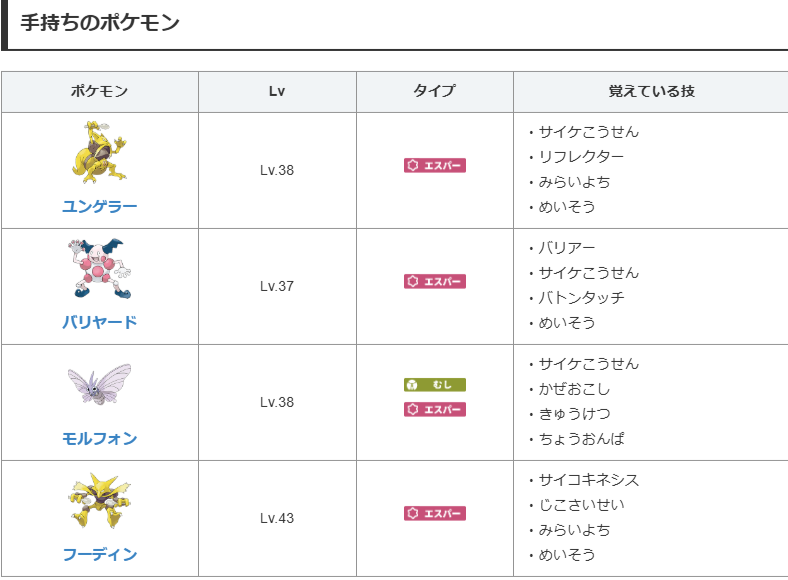Click the バトンタッチ move in バリヤード's list
This screenshot has width=788, height=580.
[x=581, y=297]
